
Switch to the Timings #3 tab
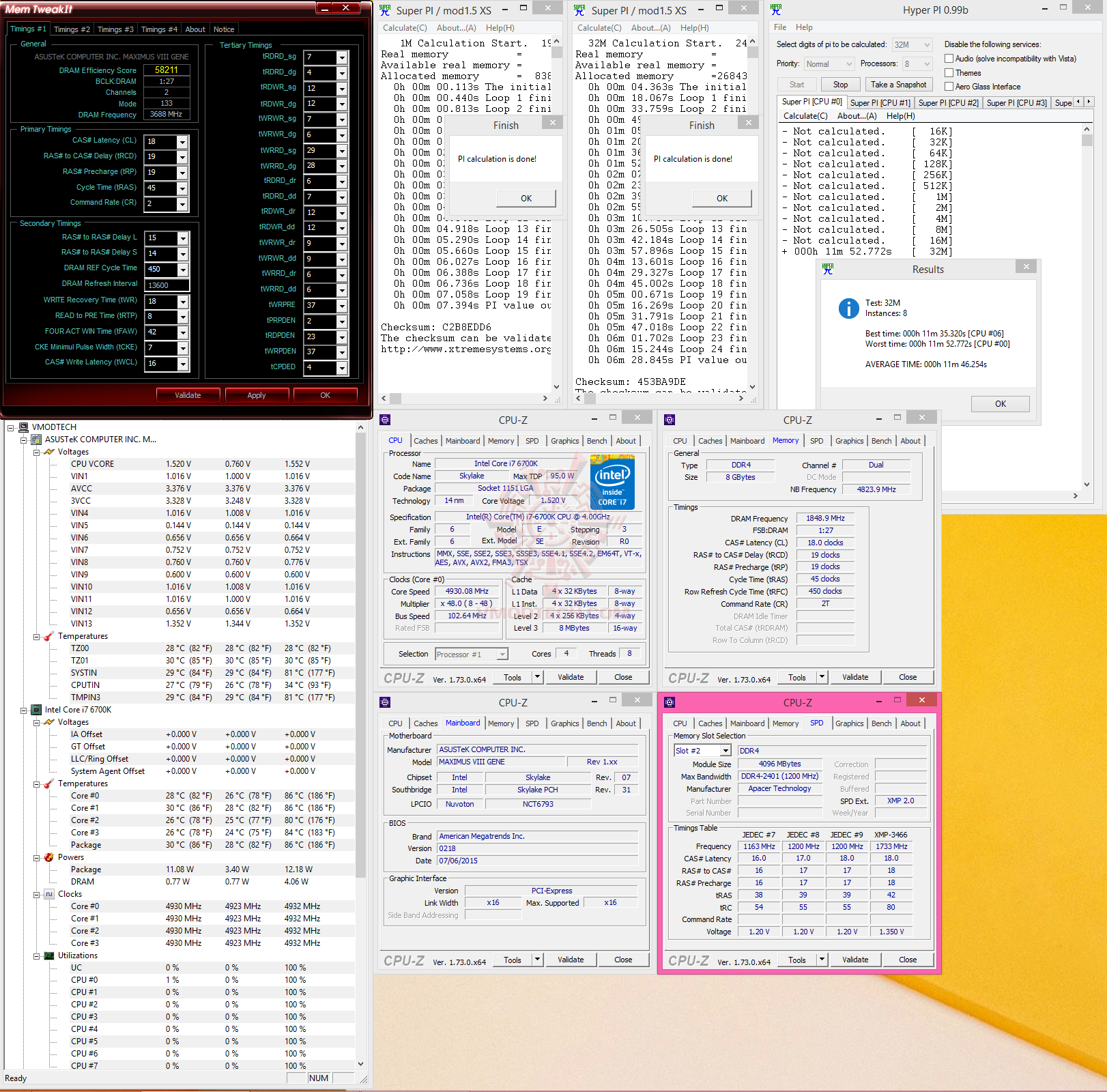[x=115, y=29]
